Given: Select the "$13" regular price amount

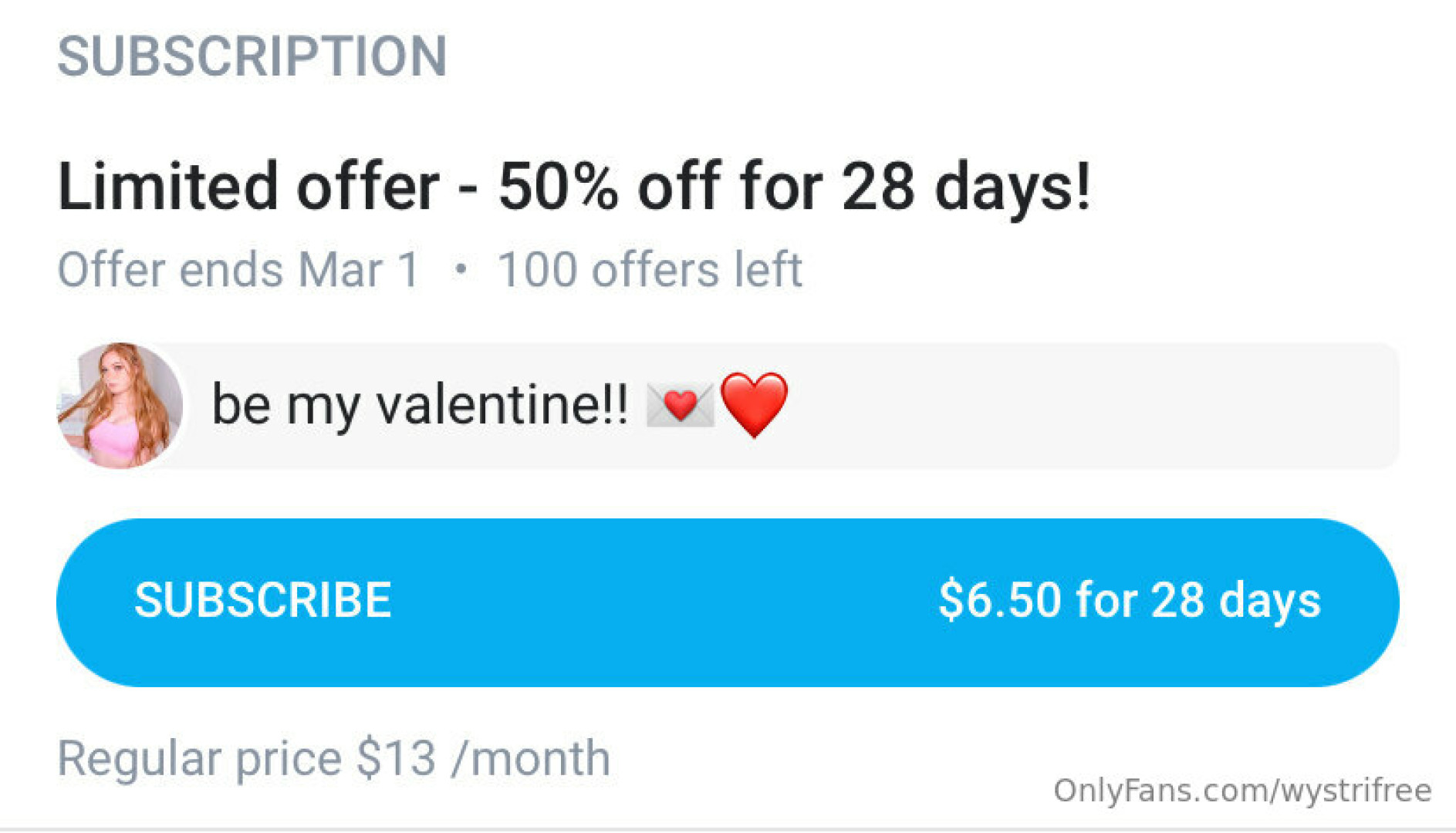Looking at the screenshot, I should [396, 758].
